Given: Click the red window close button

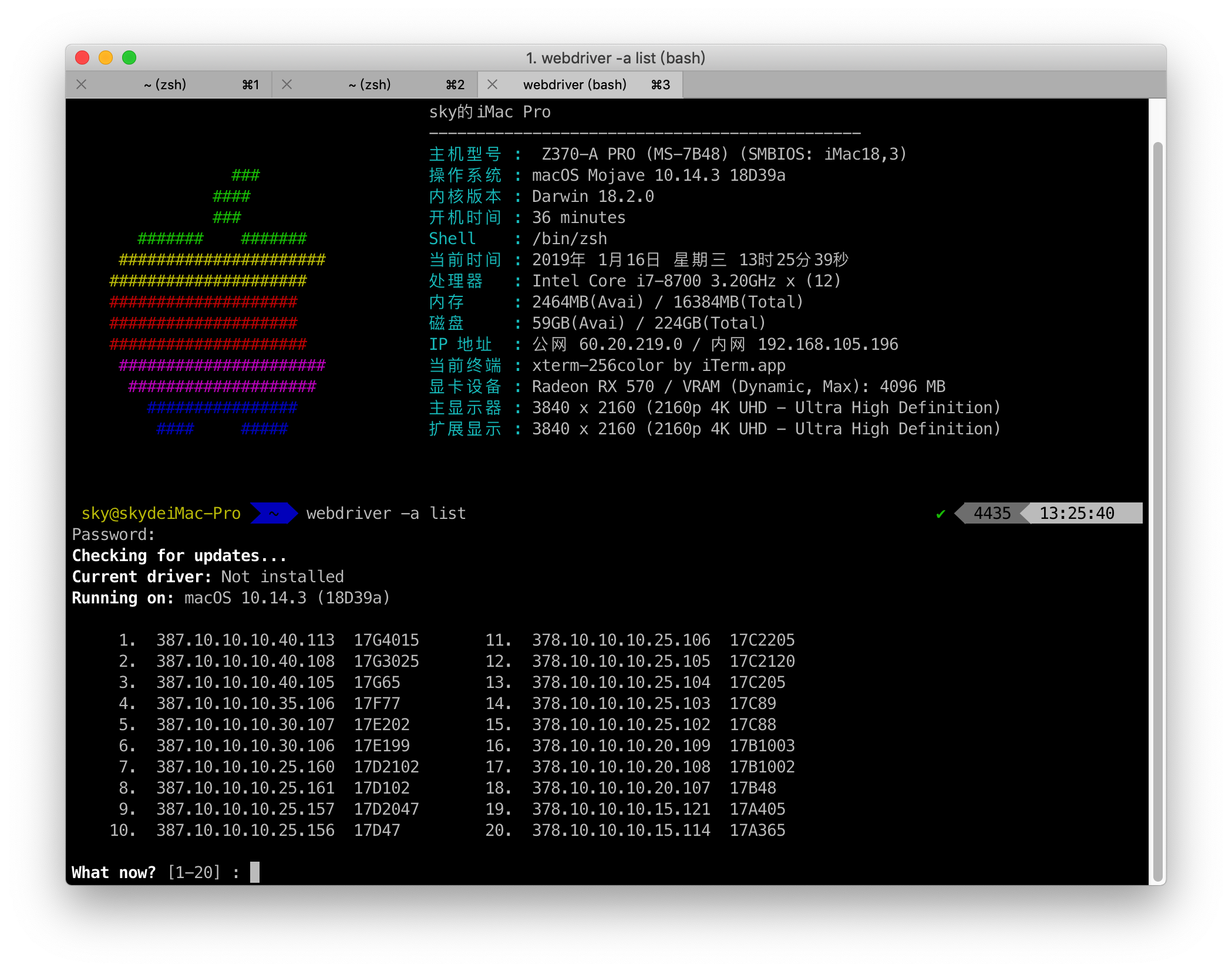Looking at the screenshot, I should pyautogui.click(x=82, y=58).
